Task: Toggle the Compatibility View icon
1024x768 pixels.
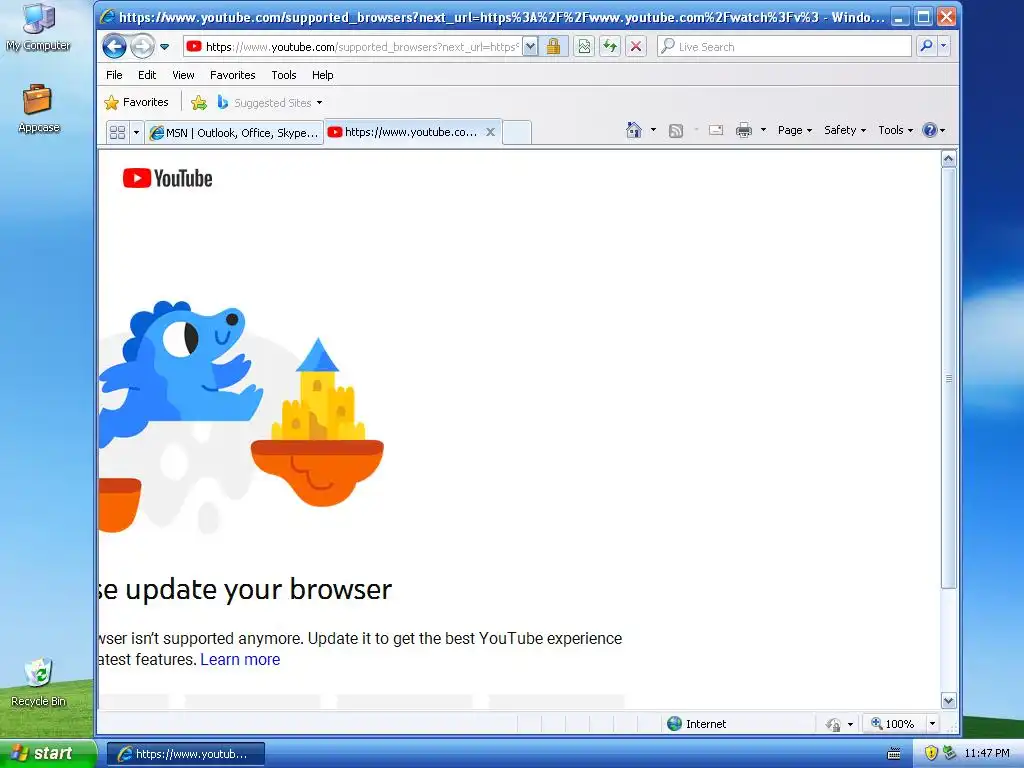Action: (584, 46)
